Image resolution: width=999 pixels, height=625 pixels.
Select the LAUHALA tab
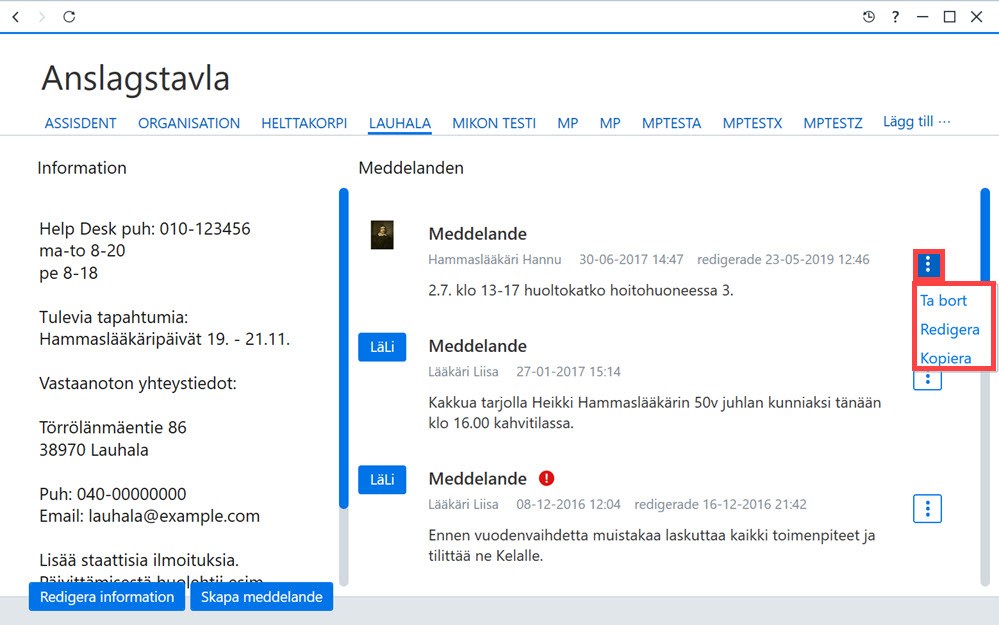pyautogui.click(x=399, y=124)
